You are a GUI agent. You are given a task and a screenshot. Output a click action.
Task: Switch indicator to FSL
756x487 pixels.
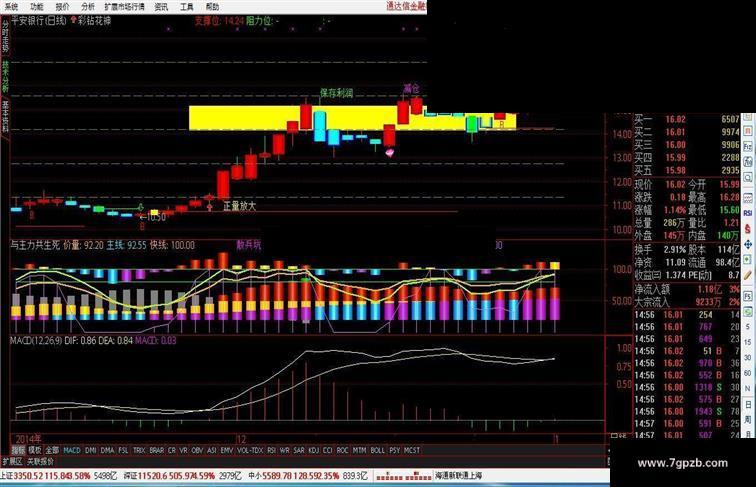pos(123,450)
